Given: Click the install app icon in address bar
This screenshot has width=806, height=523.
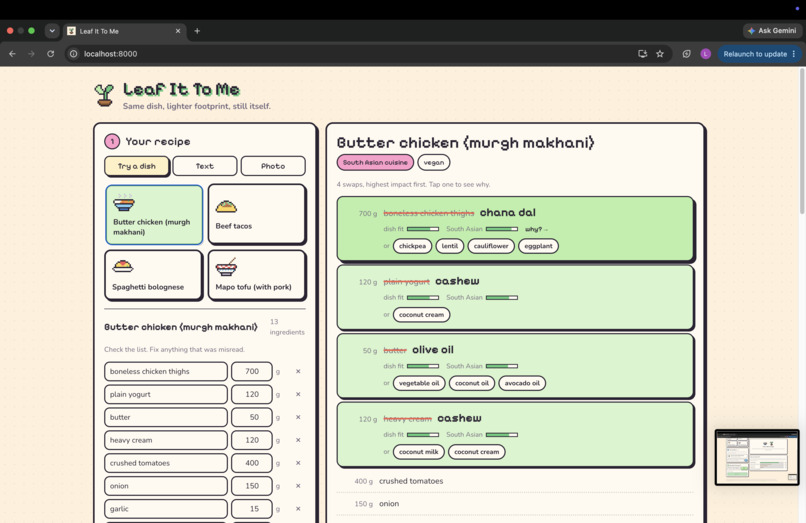Looking at the screenshot, I should [643, 53].
